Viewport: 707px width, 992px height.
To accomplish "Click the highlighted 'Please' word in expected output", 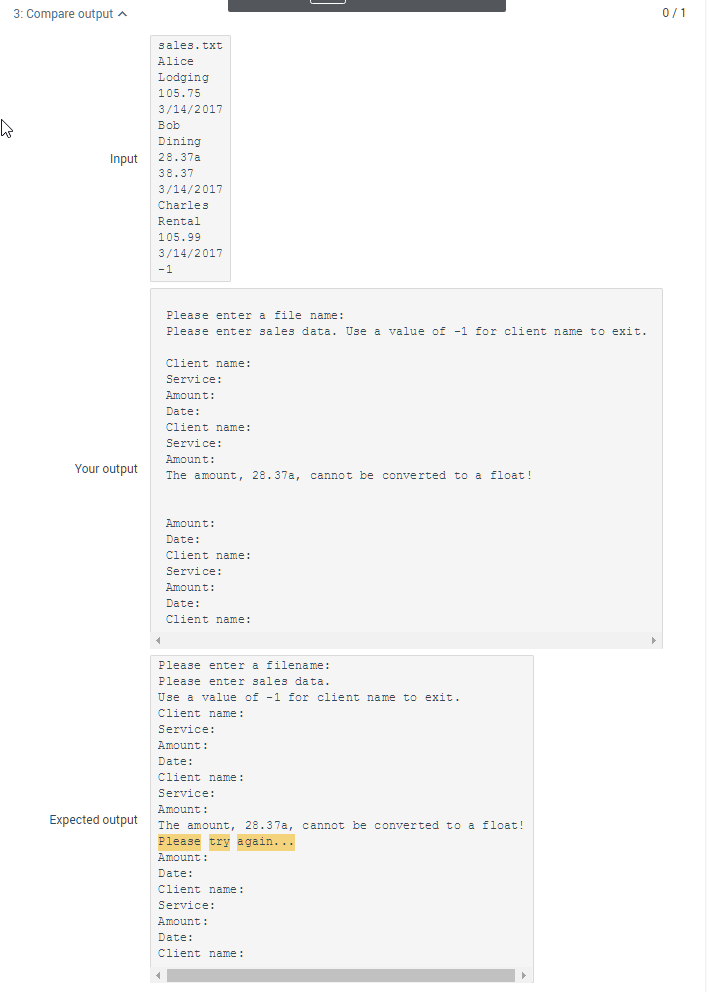I will 179,841.
